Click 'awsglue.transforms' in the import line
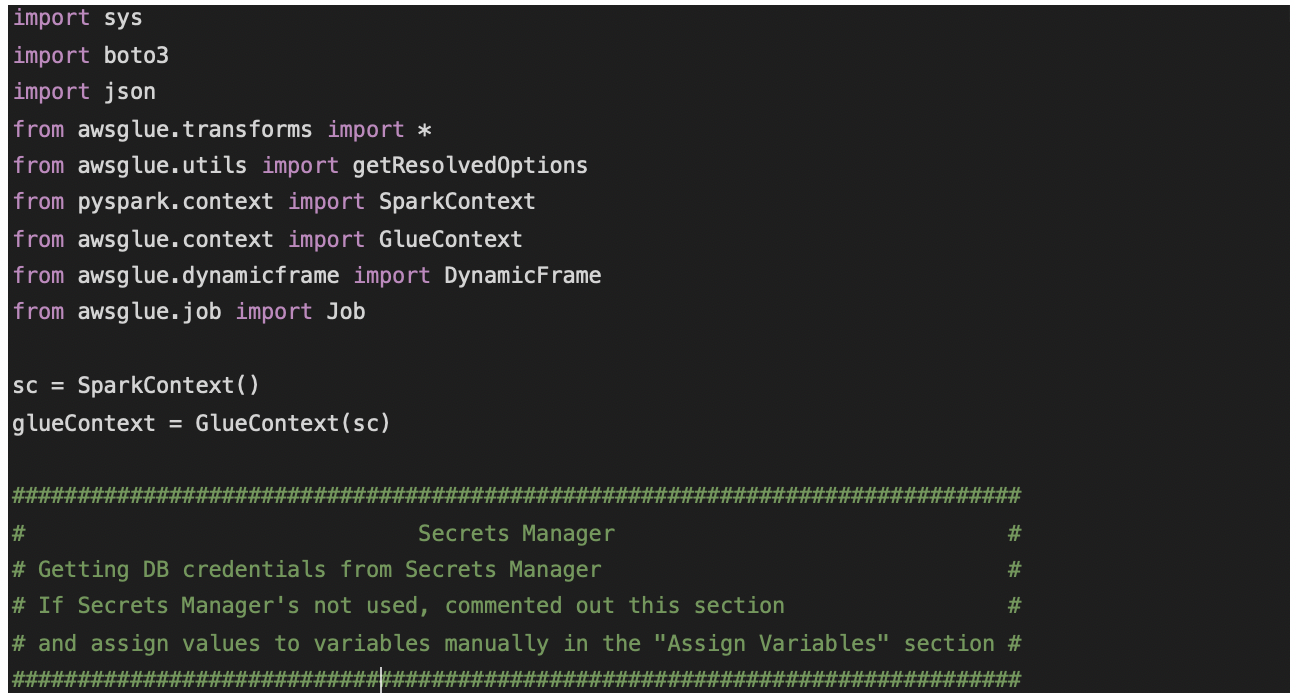Viewport: 1296px width, 700px height. coord(195,129)
